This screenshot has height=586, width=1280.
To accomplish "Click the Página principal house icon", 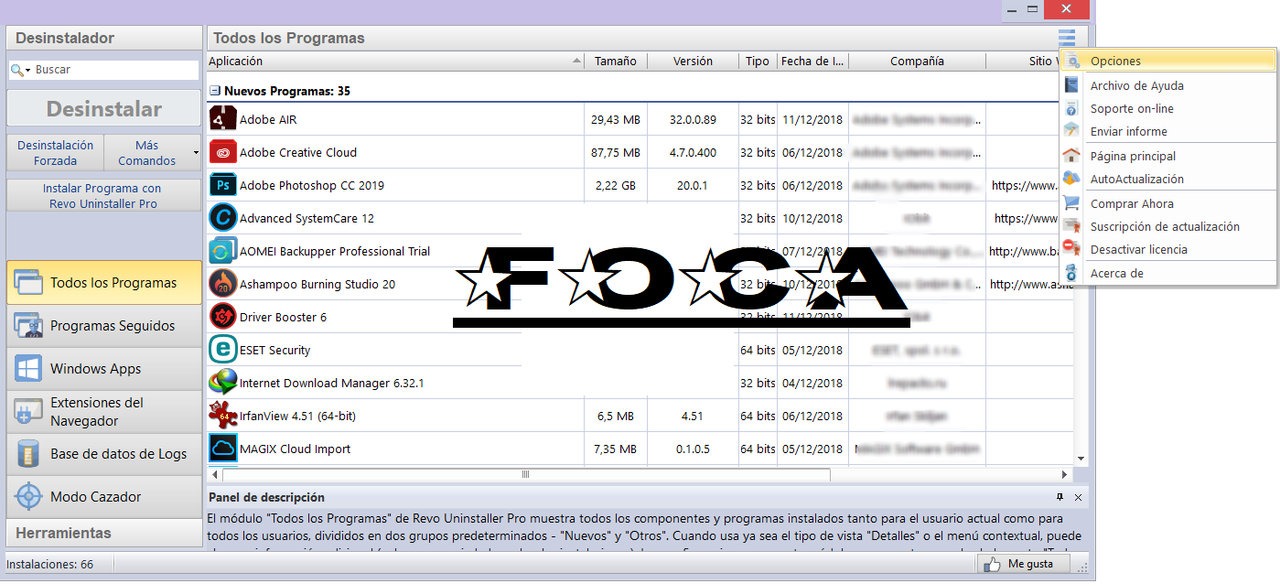I will coord(1072,156).
